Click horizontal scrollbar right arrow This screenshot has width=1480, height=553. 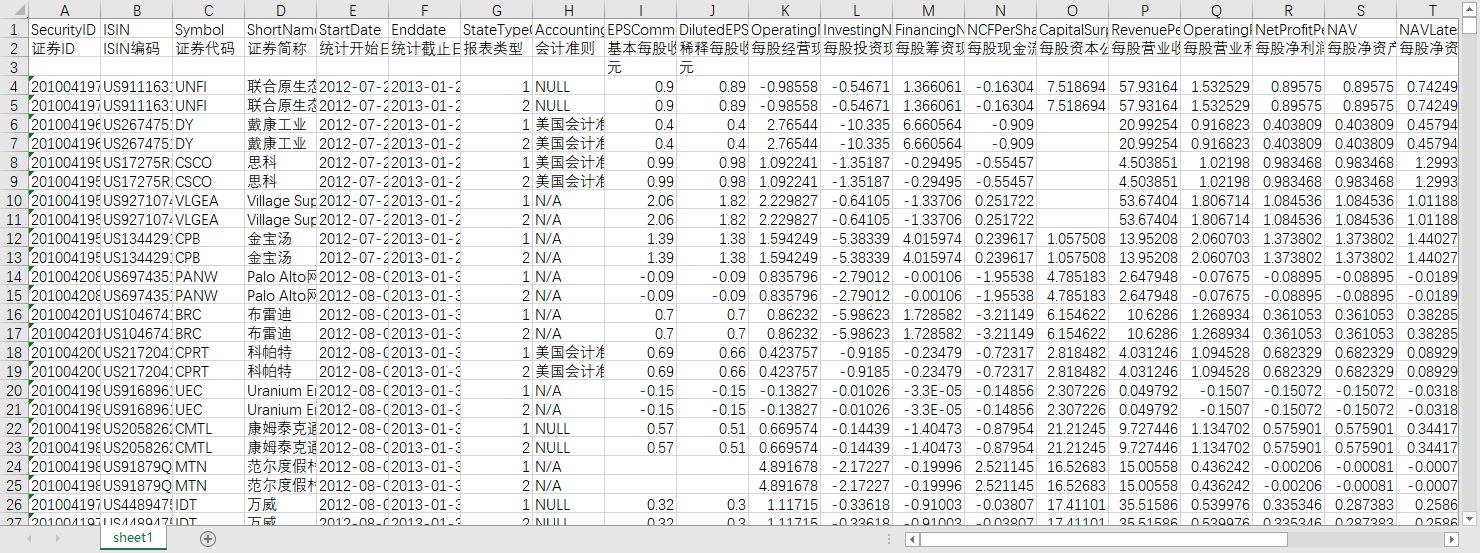pyautogui.click(x=1453, y=539)
